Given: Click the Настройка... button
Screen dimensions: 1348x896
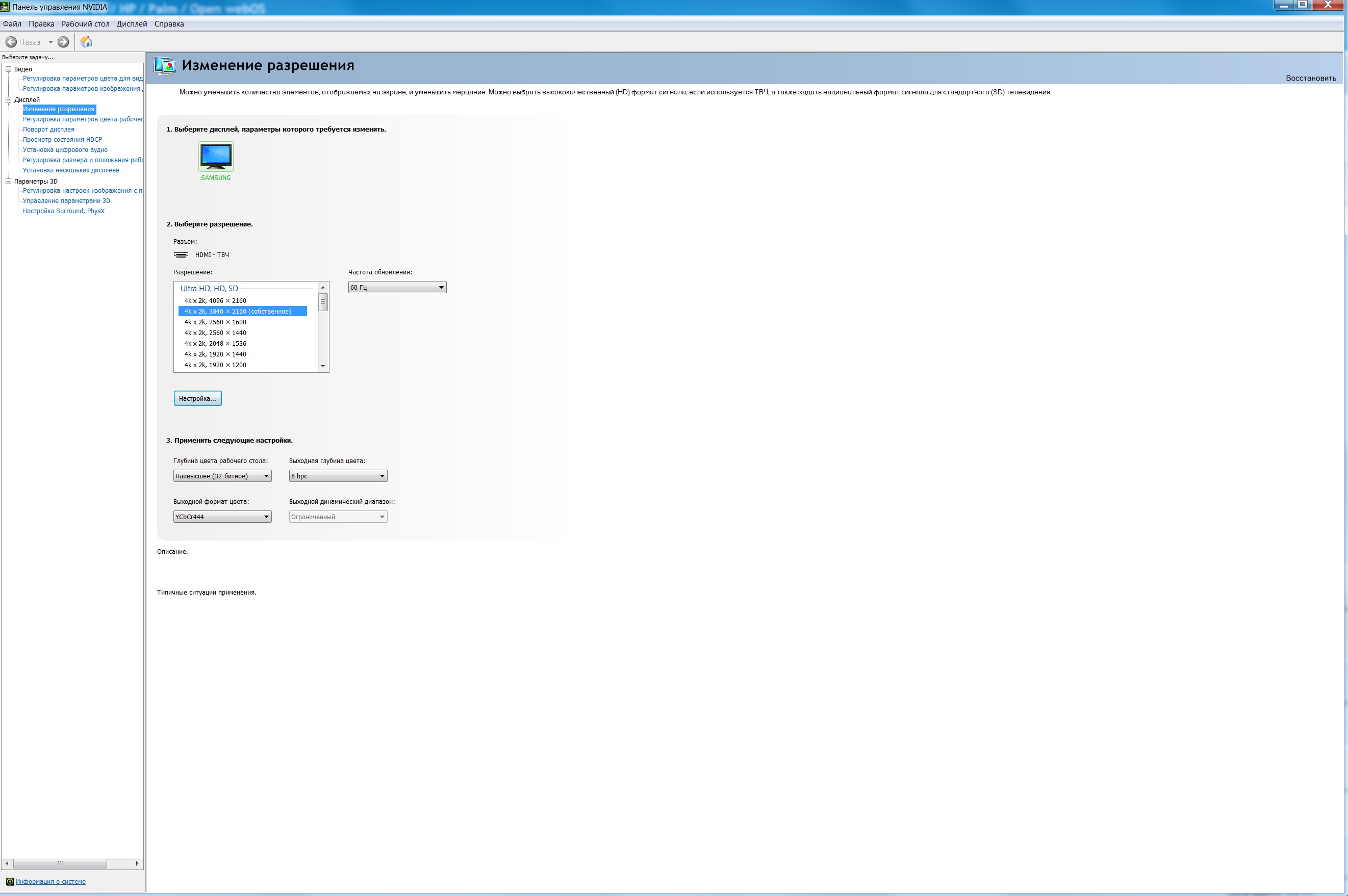Looking at the screenshot, I should 197,398.
